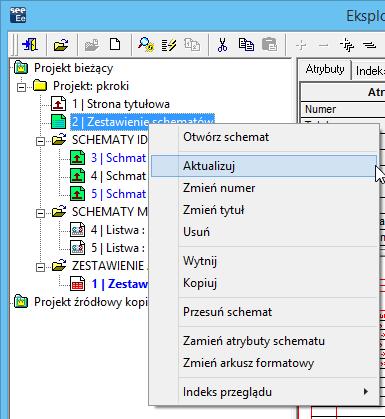This screenshot has width=385, height=419.
Task: Select Zmień tytuł menu entry
Action: [x=264, y=210]
